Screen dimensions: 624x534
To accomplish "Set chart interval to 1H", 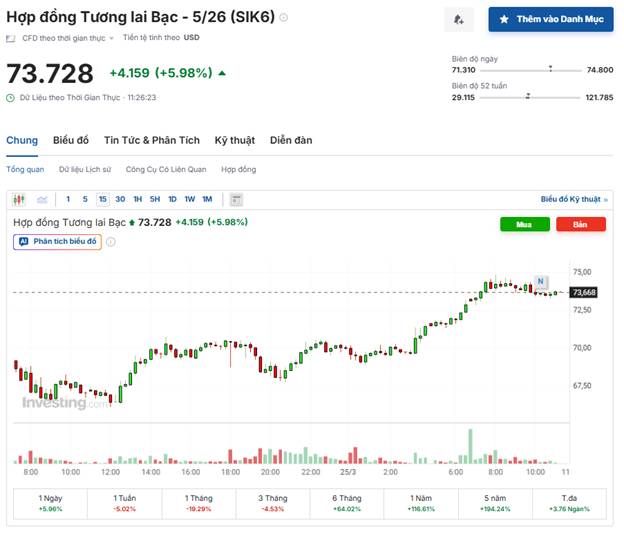I will click(x=138, y=199).
